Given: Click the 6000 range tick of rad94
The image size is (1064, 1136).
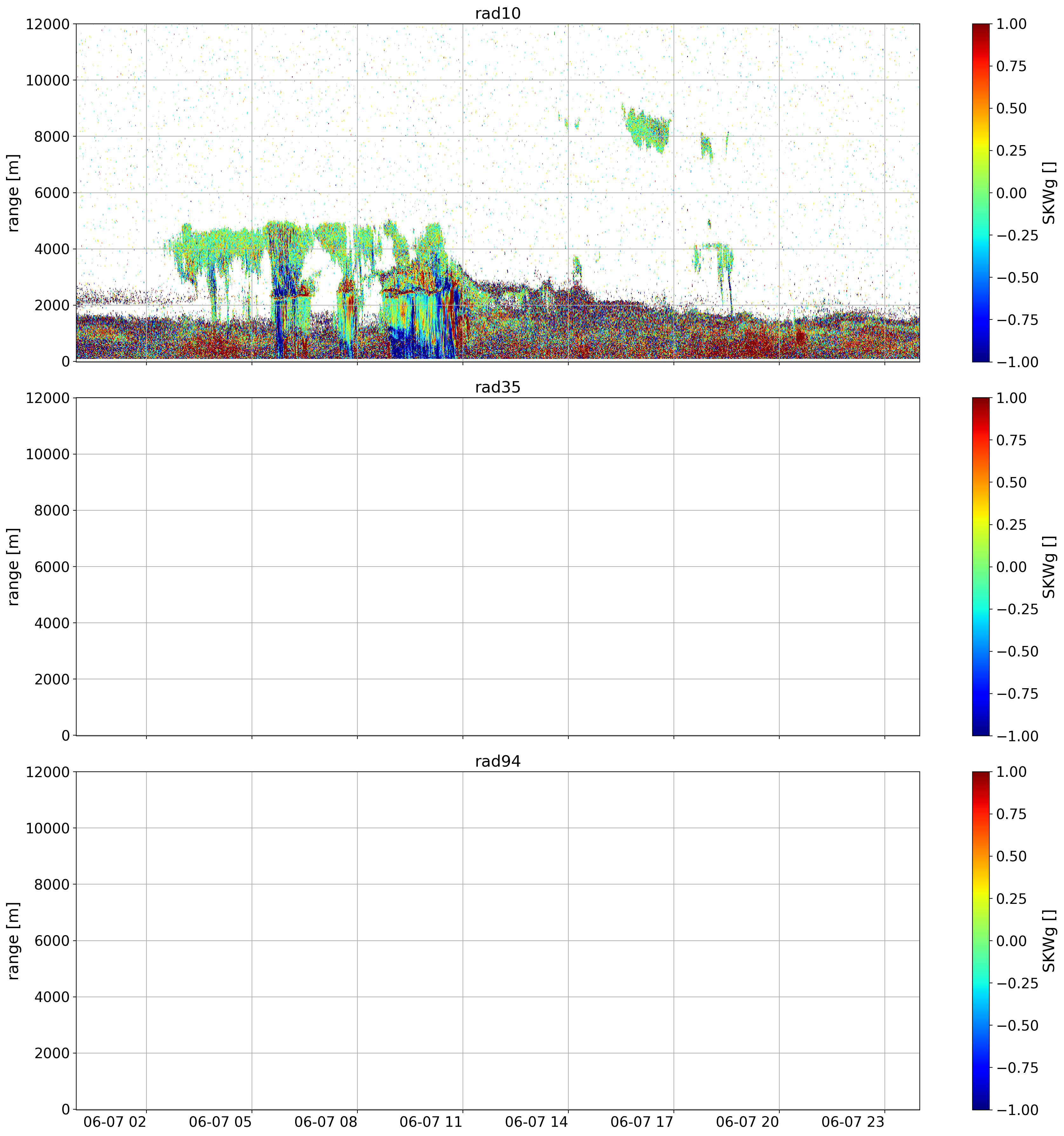Looking at the screenshot, I should click(x=52, y=941).
